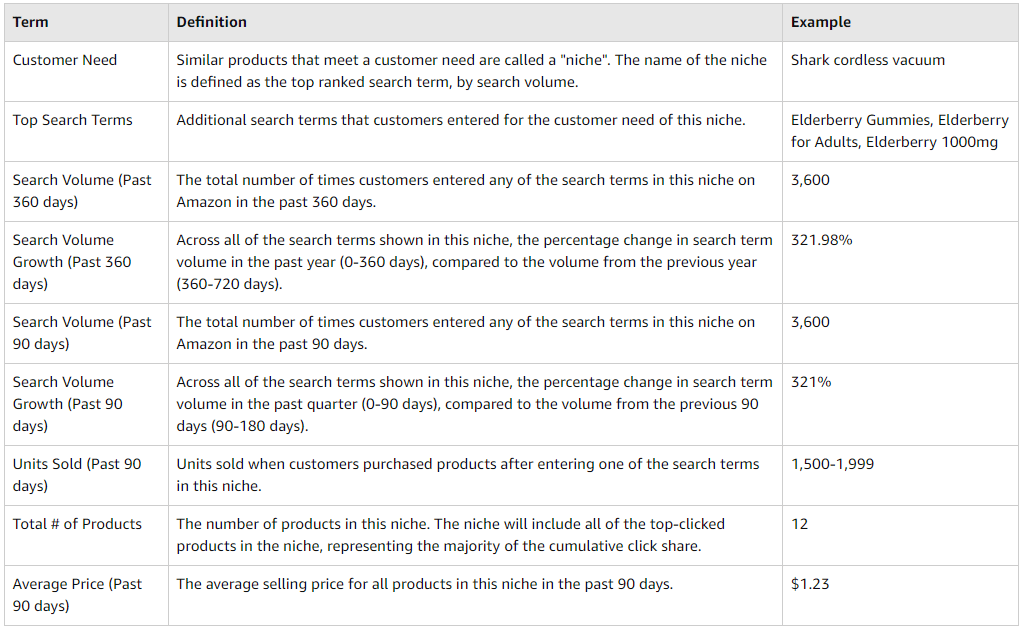Click the $1.23 example value
Image resolution: width=1022 pixels, height=628 pixels.
pos(810,584)
